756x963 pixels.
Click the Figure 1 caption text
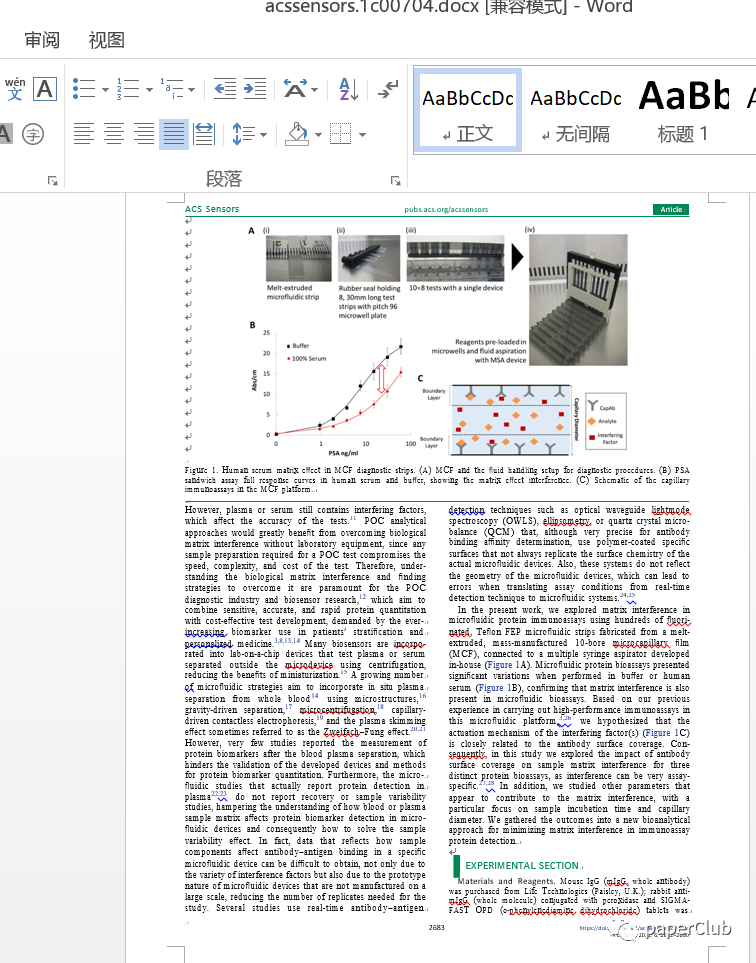(437, 480)
